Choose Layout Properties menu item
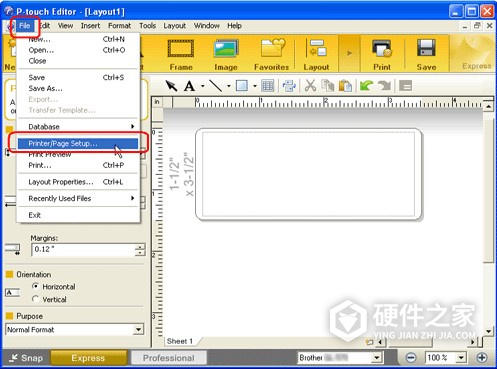Screen dimensions: 497x369 coord(78,182)
